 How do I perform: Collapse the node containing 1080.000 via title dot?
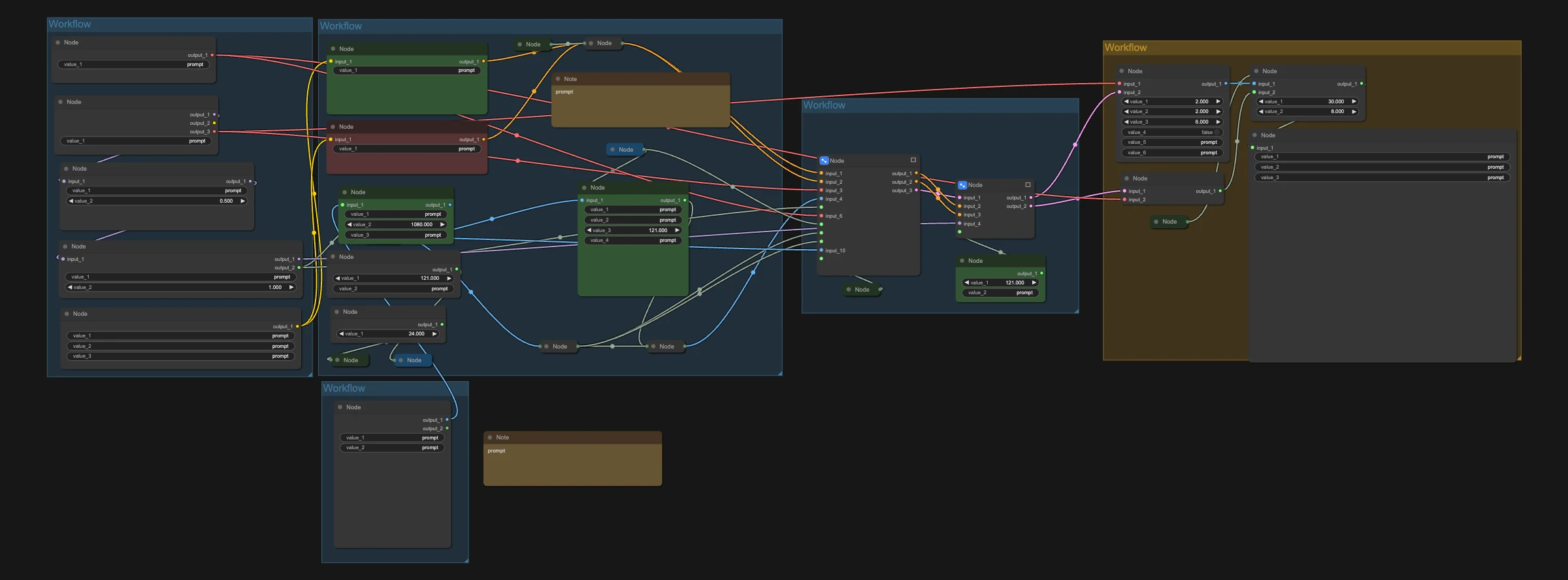tap(345, 192)
